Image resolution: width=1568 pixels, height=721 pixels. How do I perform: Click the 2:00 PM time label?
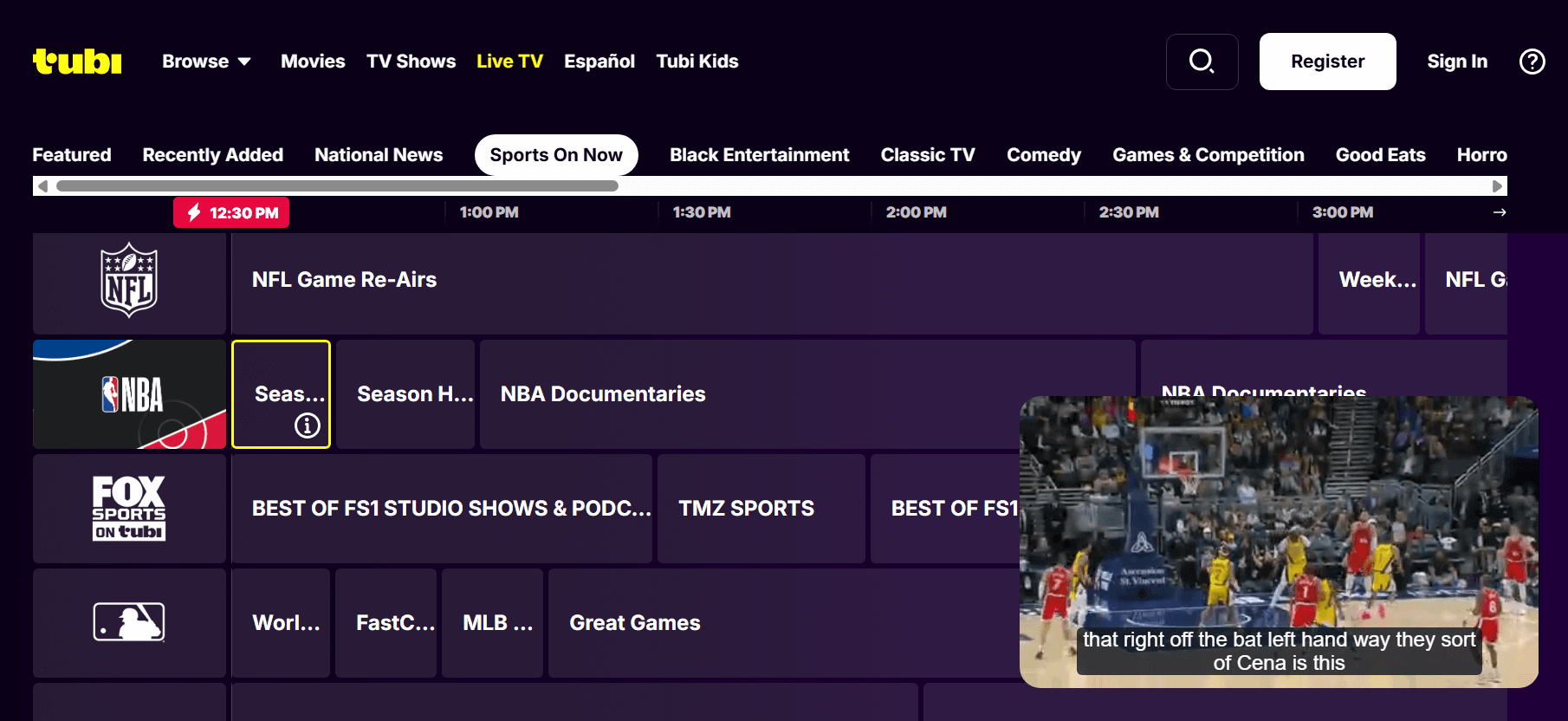[x=916, y=212]
